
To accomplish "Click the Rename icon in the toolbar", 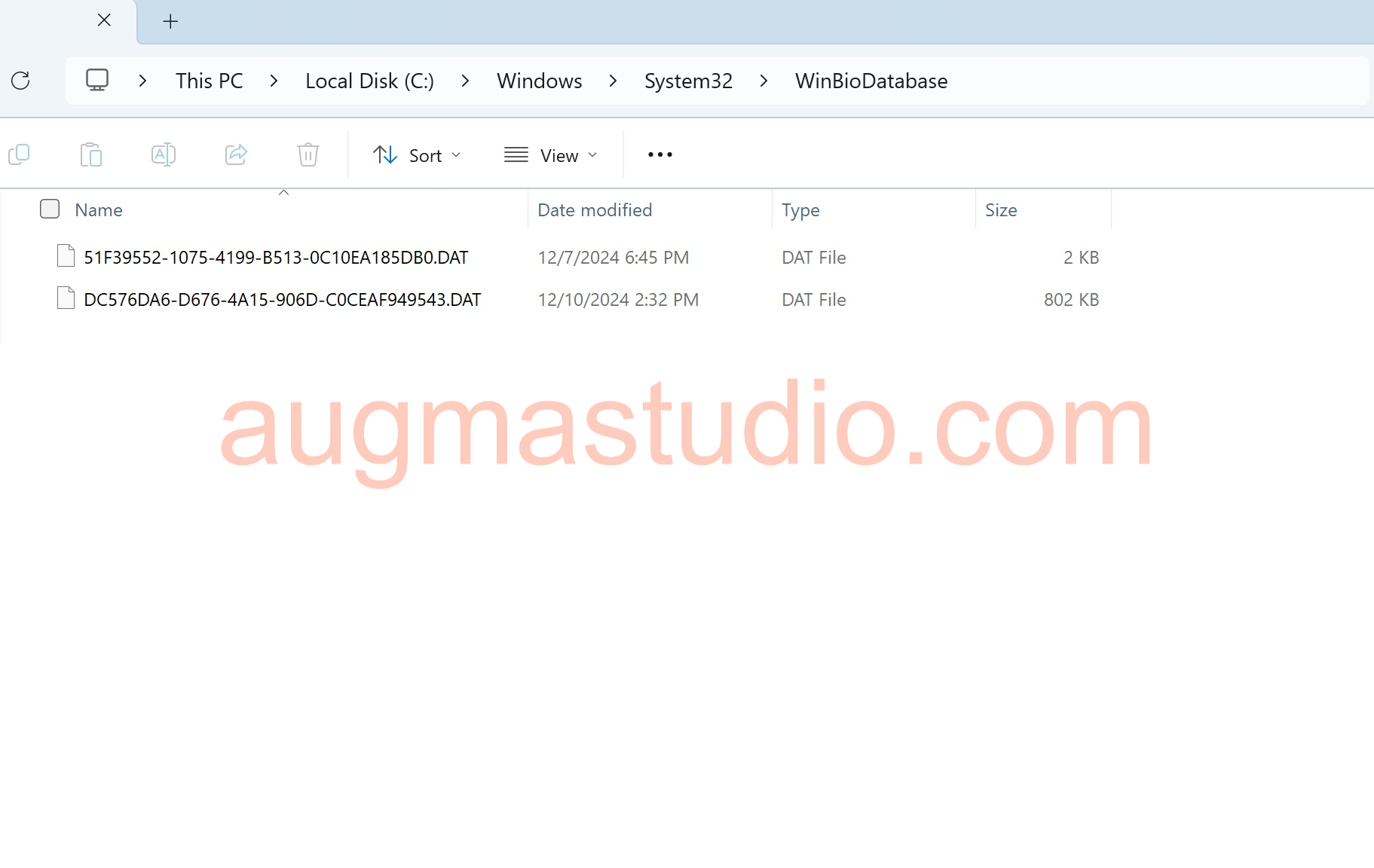I will click(163, 154).
